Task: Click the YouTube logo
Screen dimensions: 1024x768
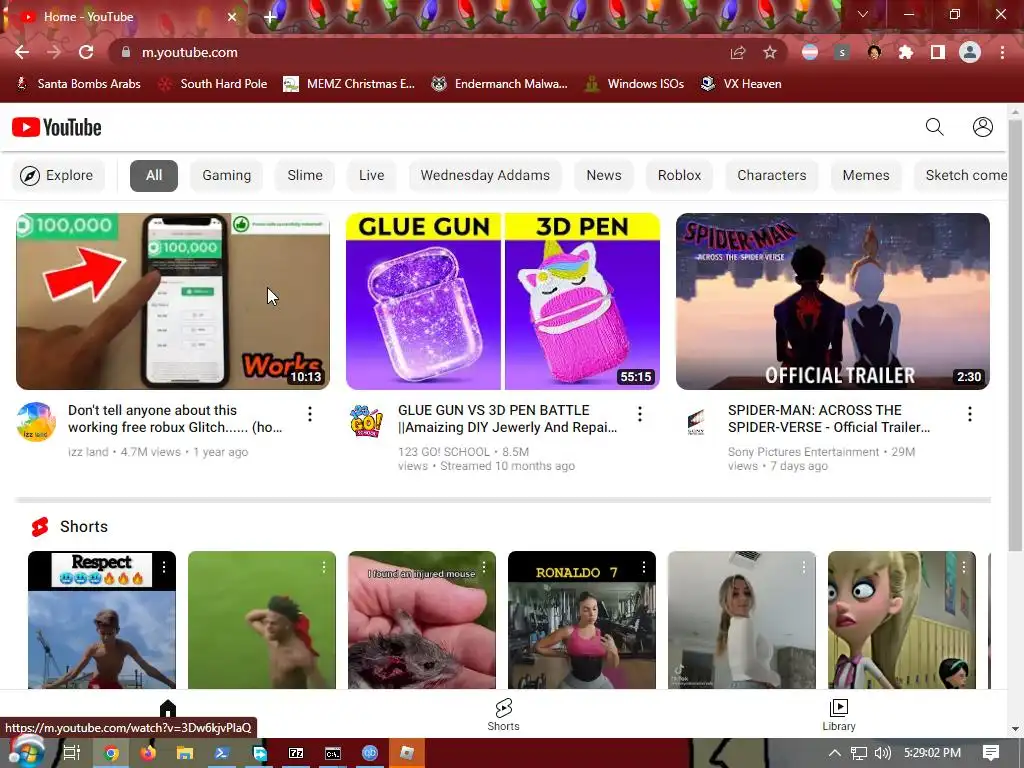Action: [x=57, y=127]
